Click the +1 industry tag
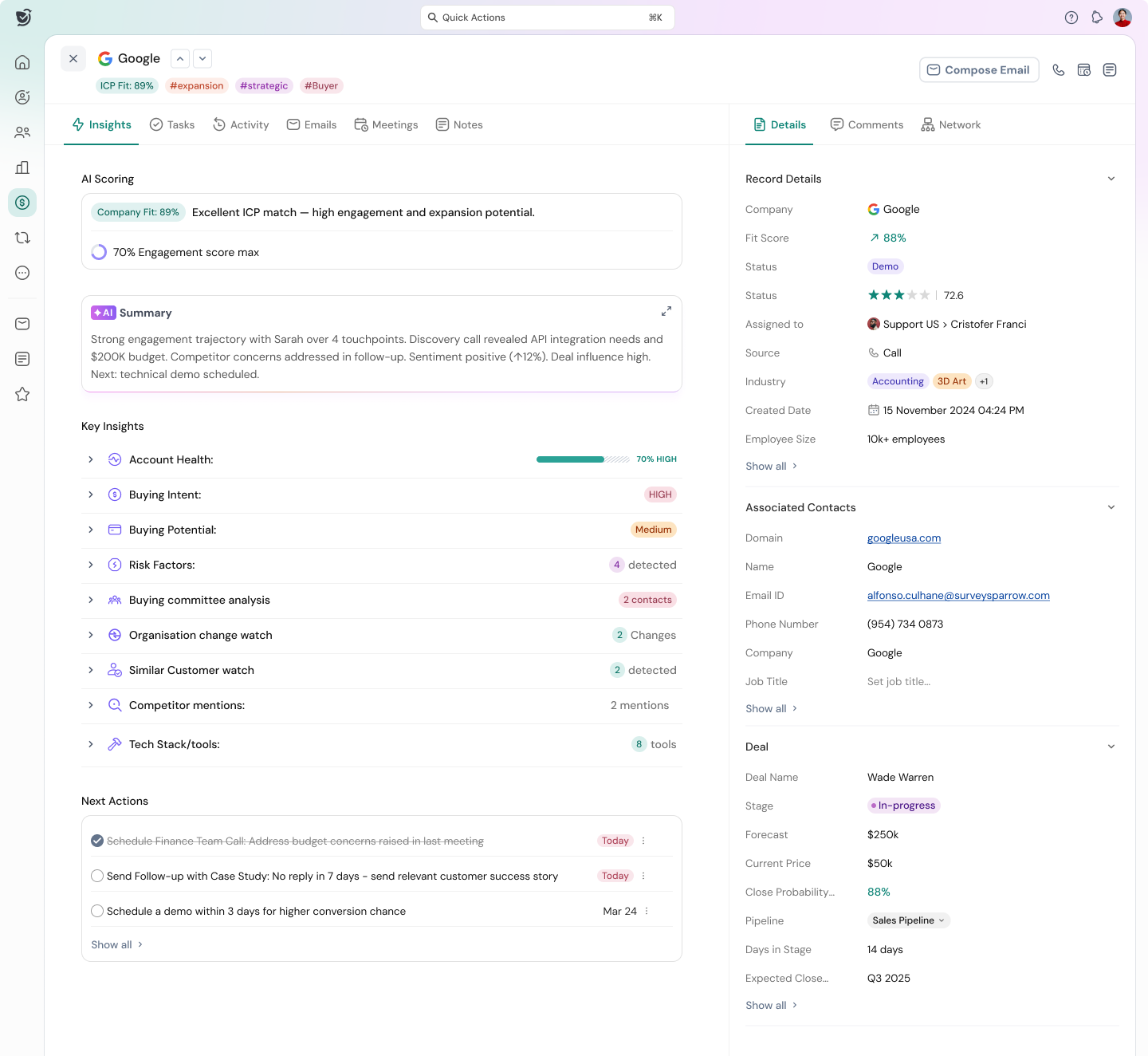Viewport: 1148px width, 1056px height. coord(984,381)
